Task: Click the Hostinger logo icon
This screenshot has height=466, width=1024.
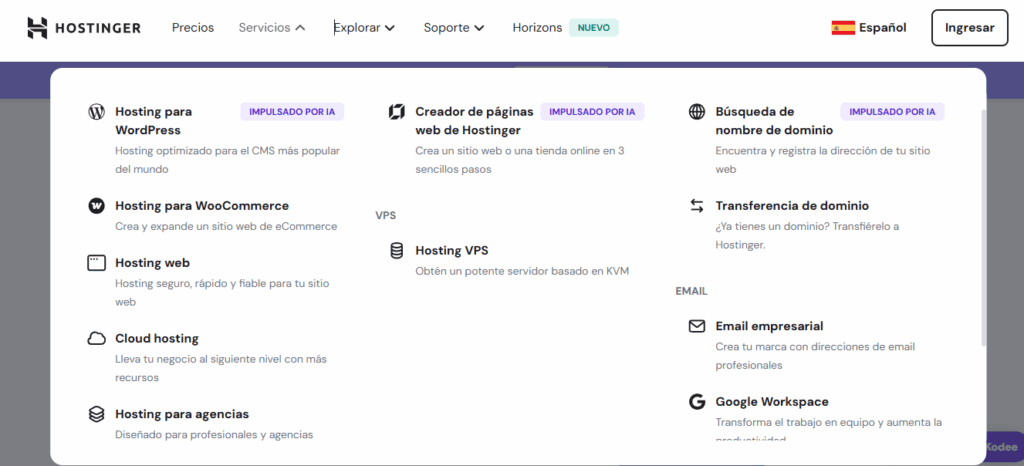Action: 37,28
